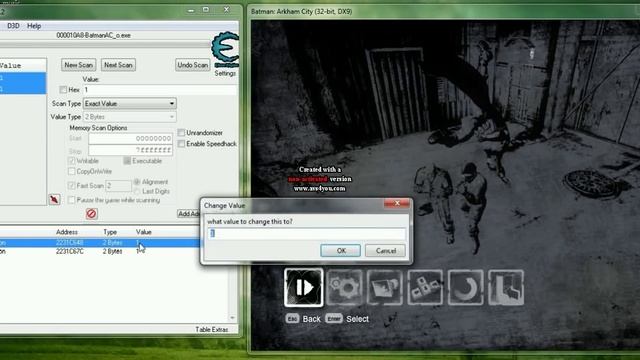Click the Stop address field
This screenshot has width=640, height=360.
(x=130, y=150)
